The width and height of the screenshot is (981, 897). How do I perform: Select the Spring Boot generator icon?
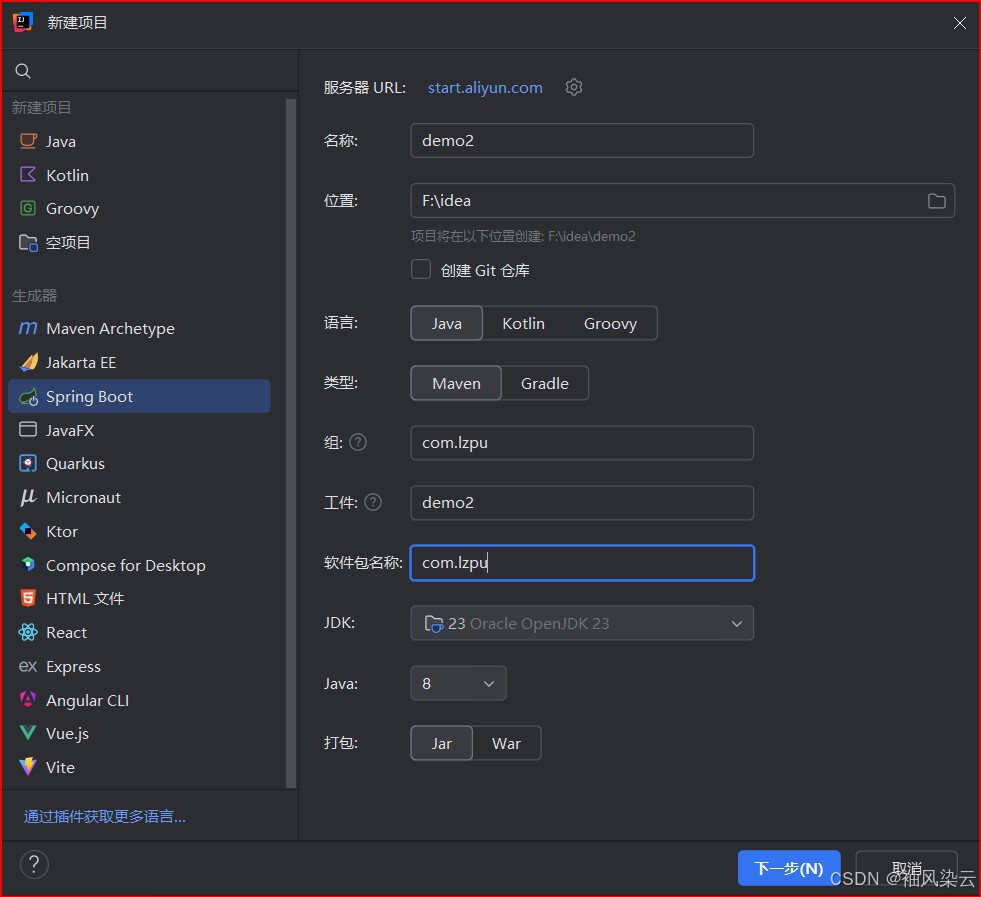(x=28, y=397)
